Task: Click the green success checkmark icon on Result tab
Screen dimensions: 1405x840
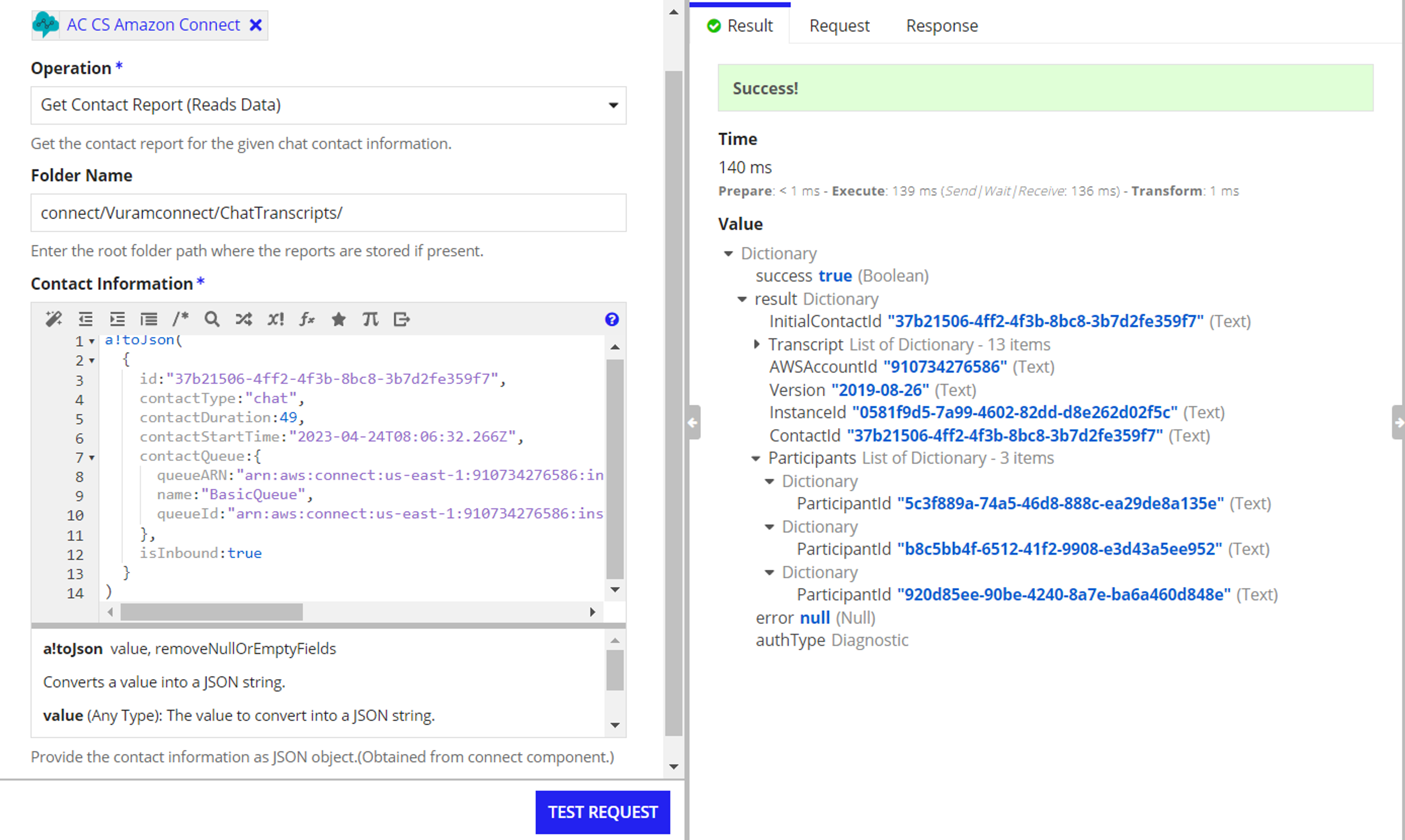Action: point(714,26)
